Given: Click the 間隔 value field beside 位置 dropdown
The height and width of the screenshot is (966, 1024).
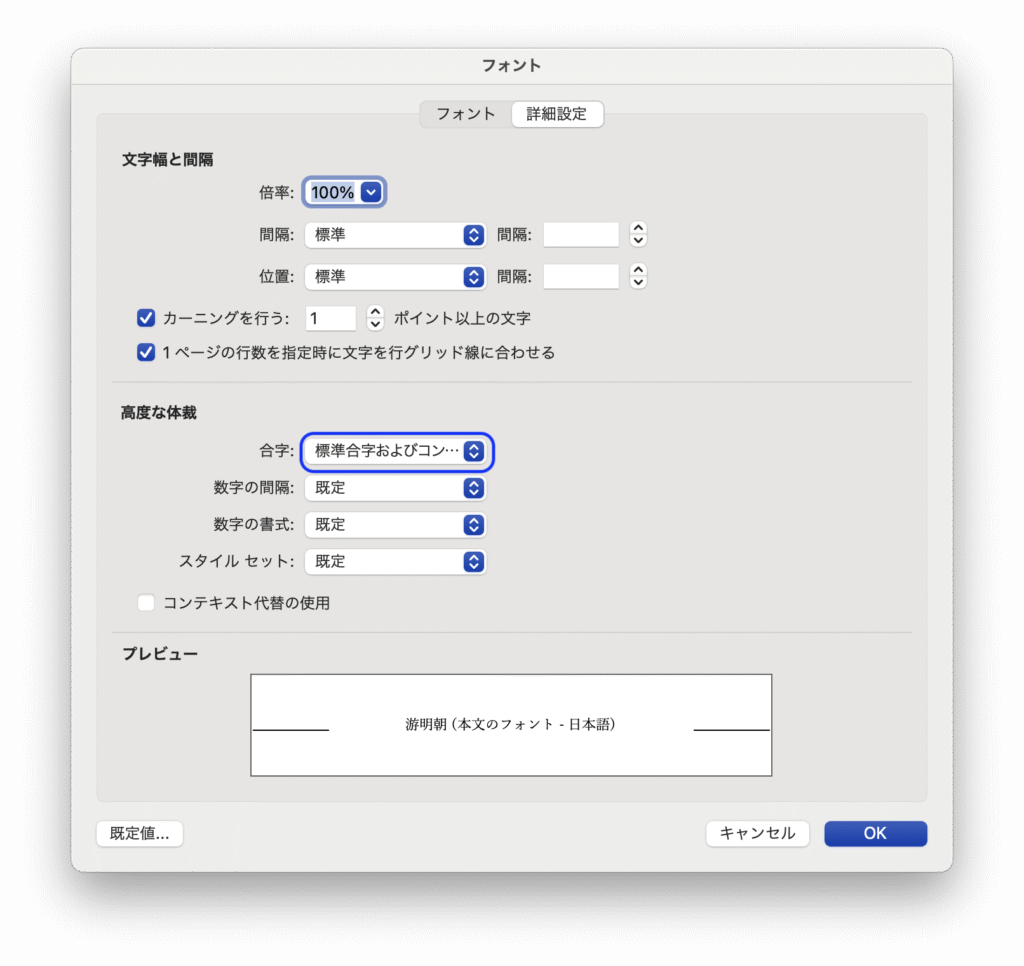Looking at the screenshot, I should click(x=581, y=277).
